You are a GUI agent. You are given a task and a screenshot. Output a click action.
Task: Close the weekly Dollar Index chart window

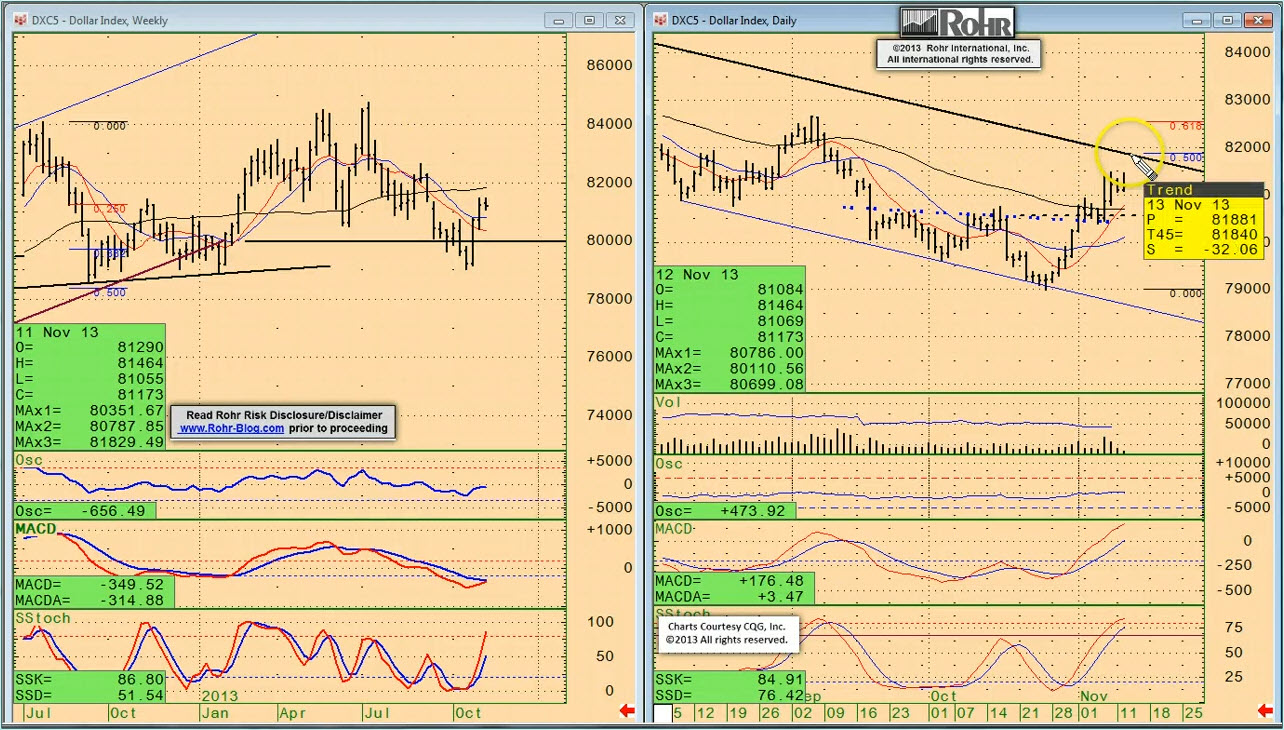pos(623,20)
